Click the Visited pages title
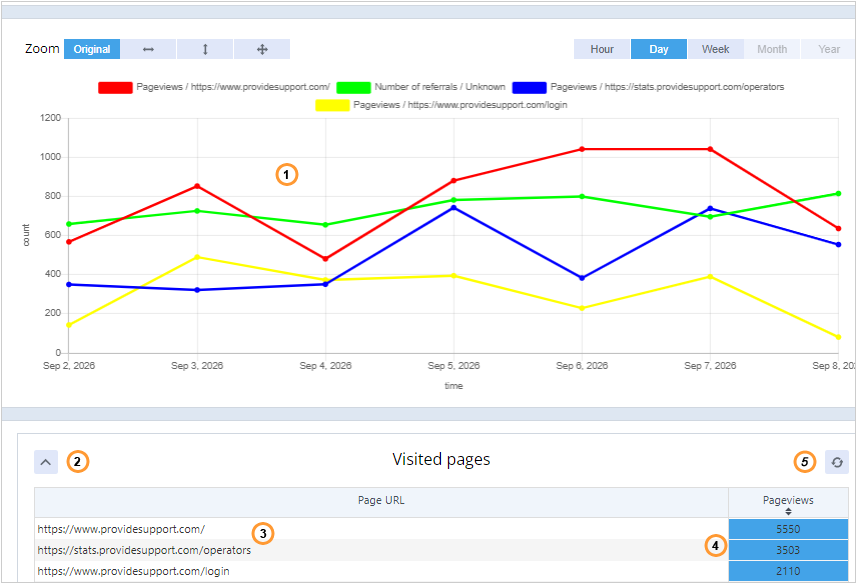Viewport: 857px width, 584px height. pyautogui.click(x=441, y=460)
